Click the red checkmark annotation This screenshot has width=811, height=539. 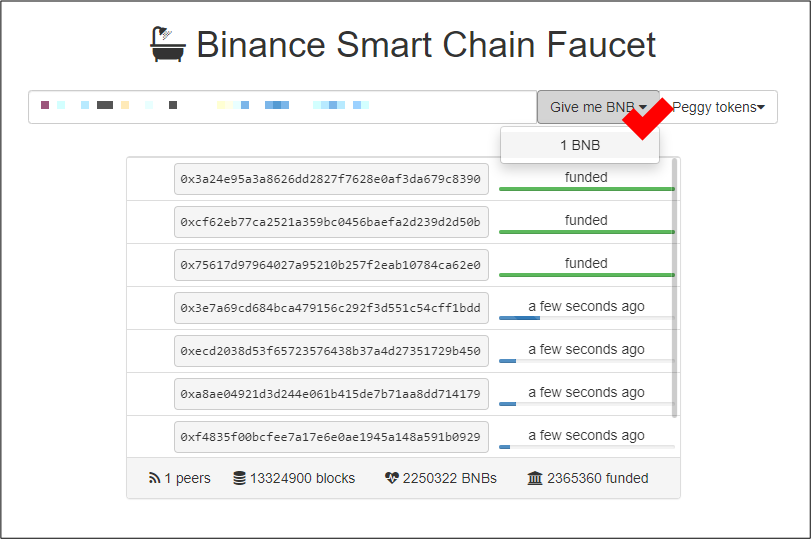click(x=647, y=118)
